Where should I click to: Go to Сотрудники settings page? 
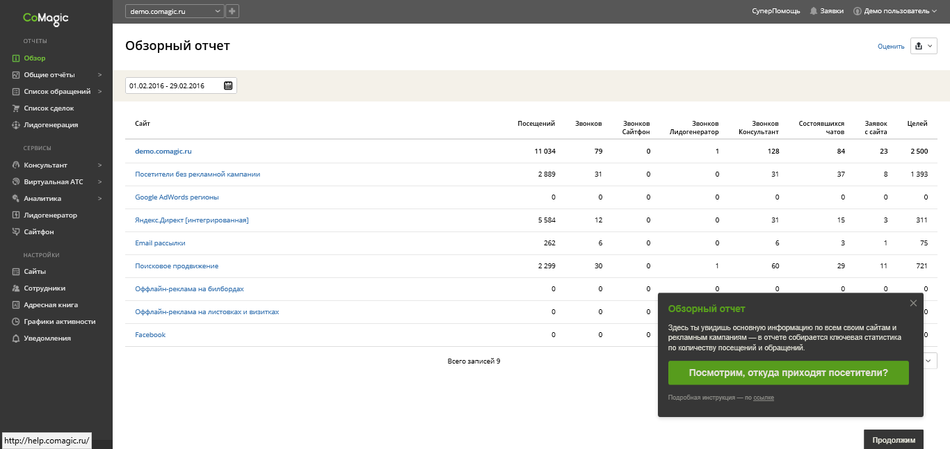(x=44, y=288)
